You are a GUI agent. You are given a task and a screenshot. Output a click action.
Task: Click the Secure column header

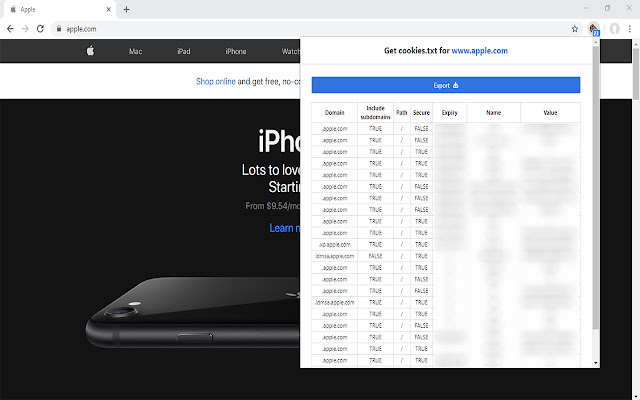click(x=421, y=113)
